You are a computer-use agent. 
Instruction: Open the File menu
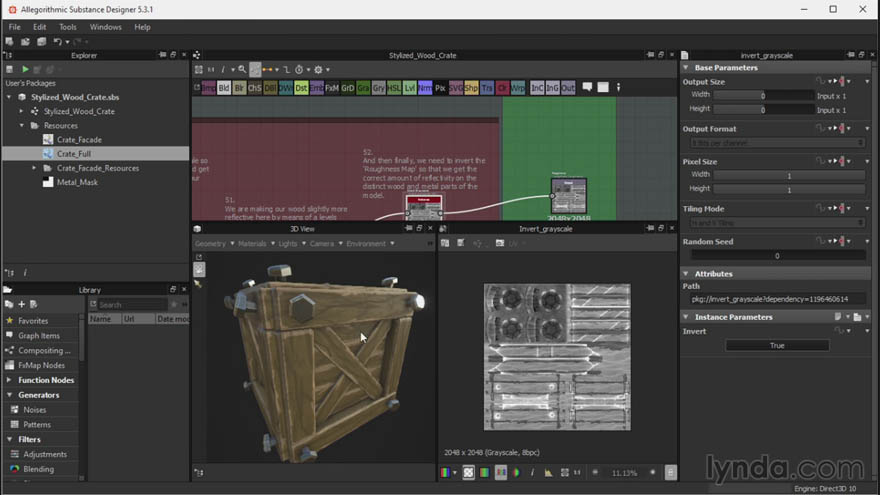[x=15, y=27]
